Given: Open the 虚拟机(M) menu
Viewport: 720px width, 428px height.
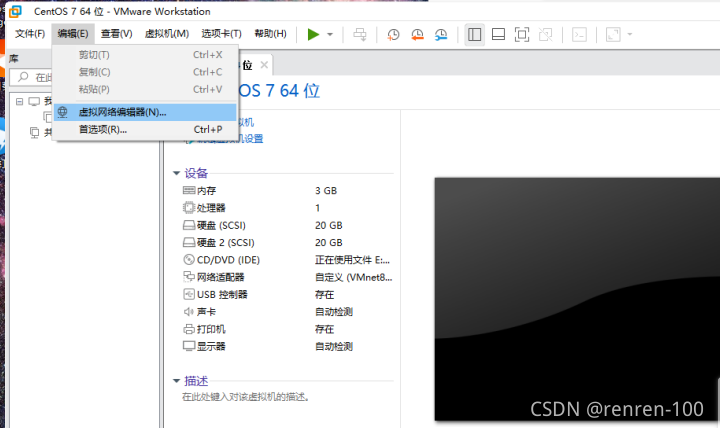Looking at the screenshot, I should pyautogui.click(x=167, y=34).
